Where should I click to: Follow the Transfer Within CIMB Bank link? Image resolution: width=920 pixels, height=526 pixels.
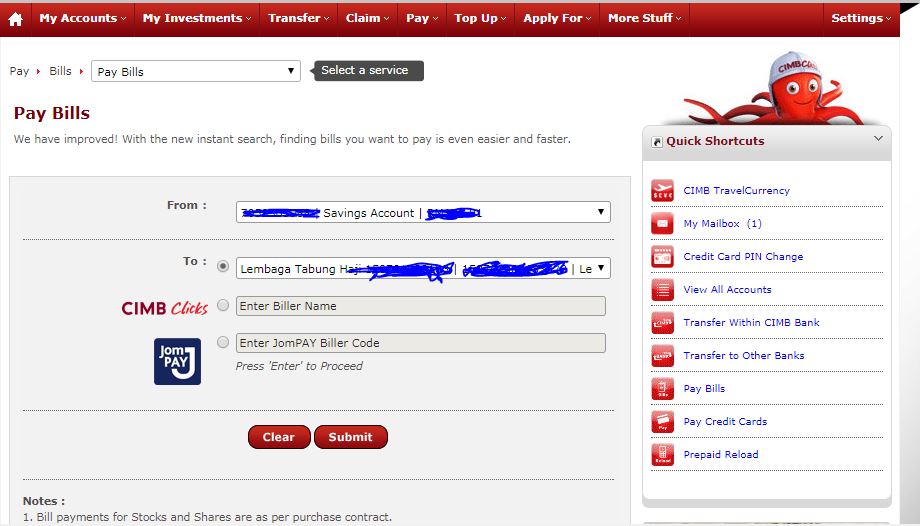[x=751, y=322]
